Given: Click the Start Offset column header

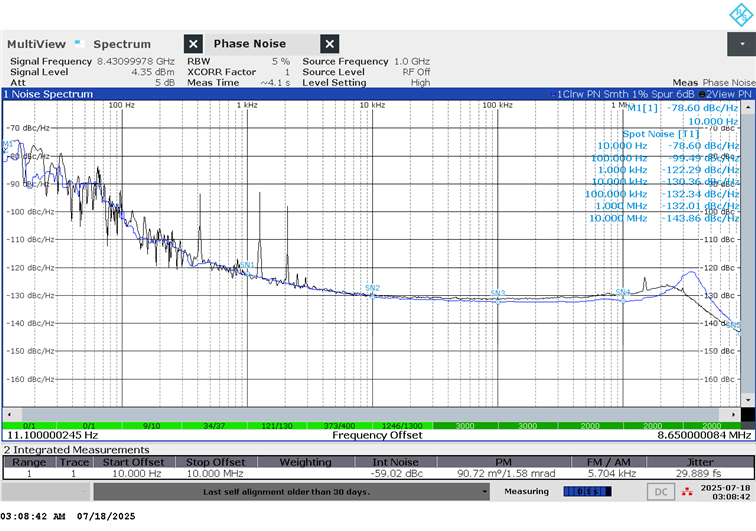Looking at the screenshot, I should pos(134,462).
